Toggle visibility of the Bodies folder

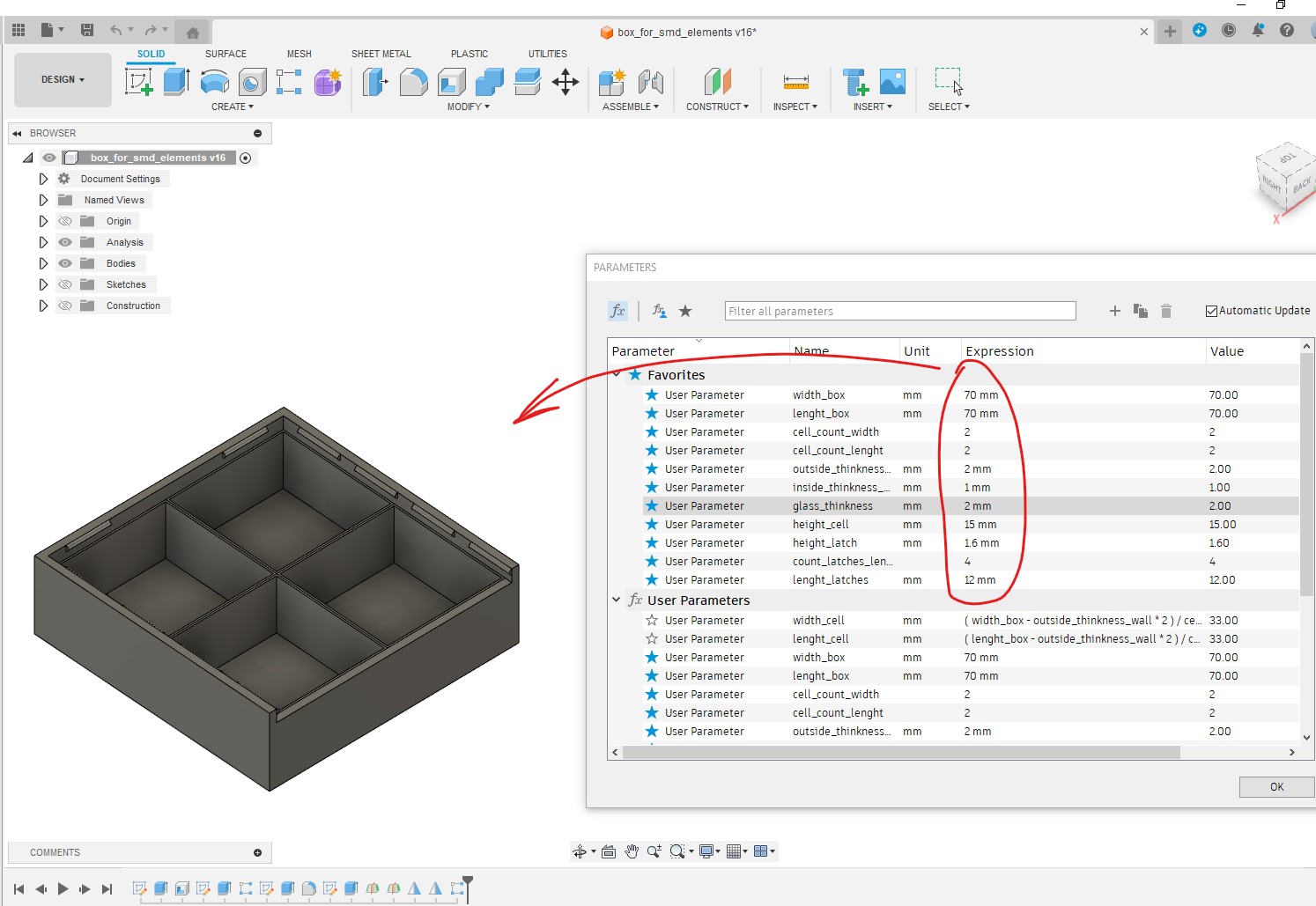pyautogui.click(x=64, y=262)
